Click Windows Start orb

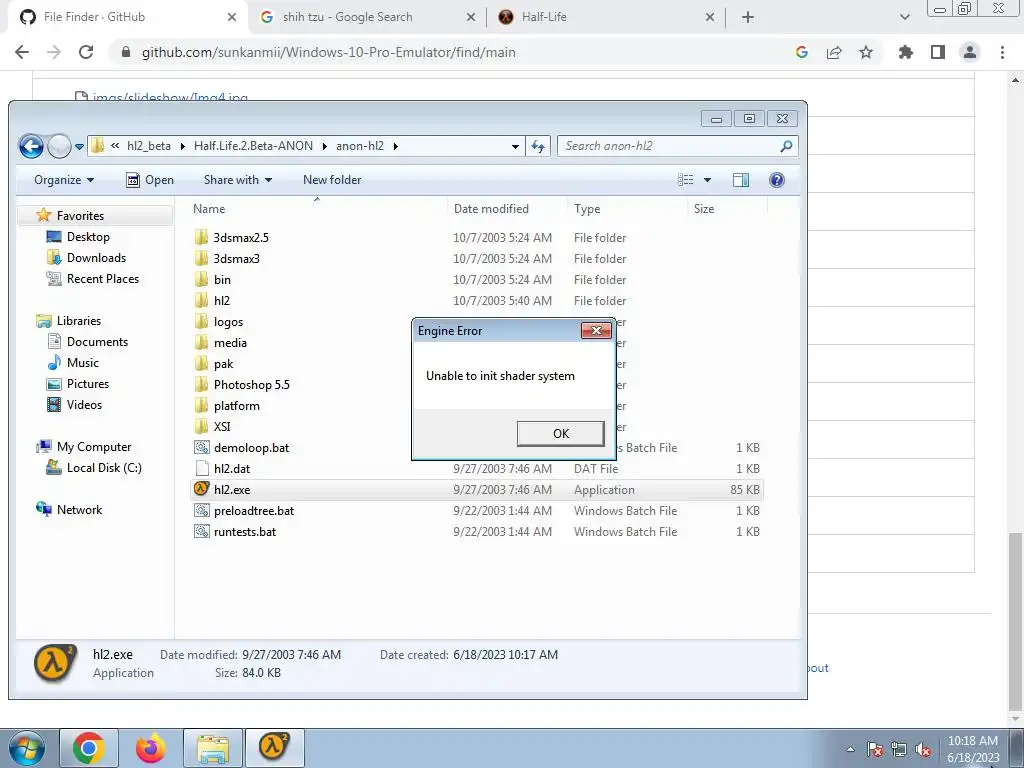click(x=26, y=748)
